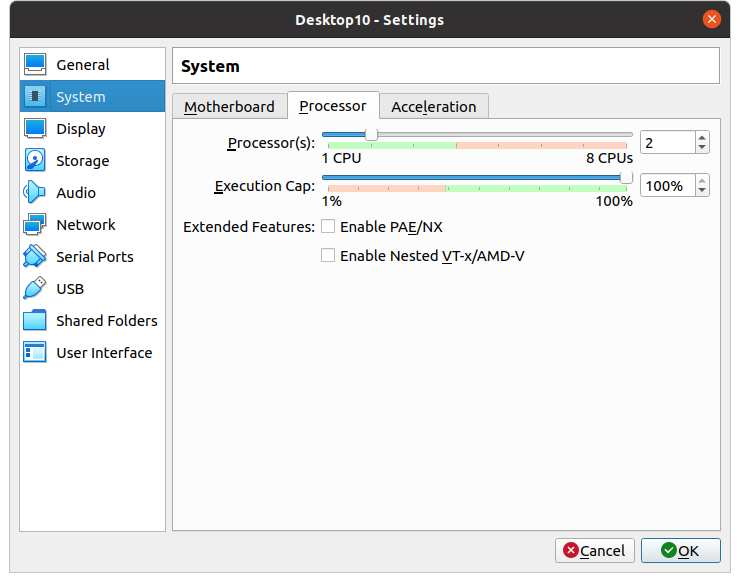Select the Serial Ports icon

pyautogui.click(x=35, y=257)
